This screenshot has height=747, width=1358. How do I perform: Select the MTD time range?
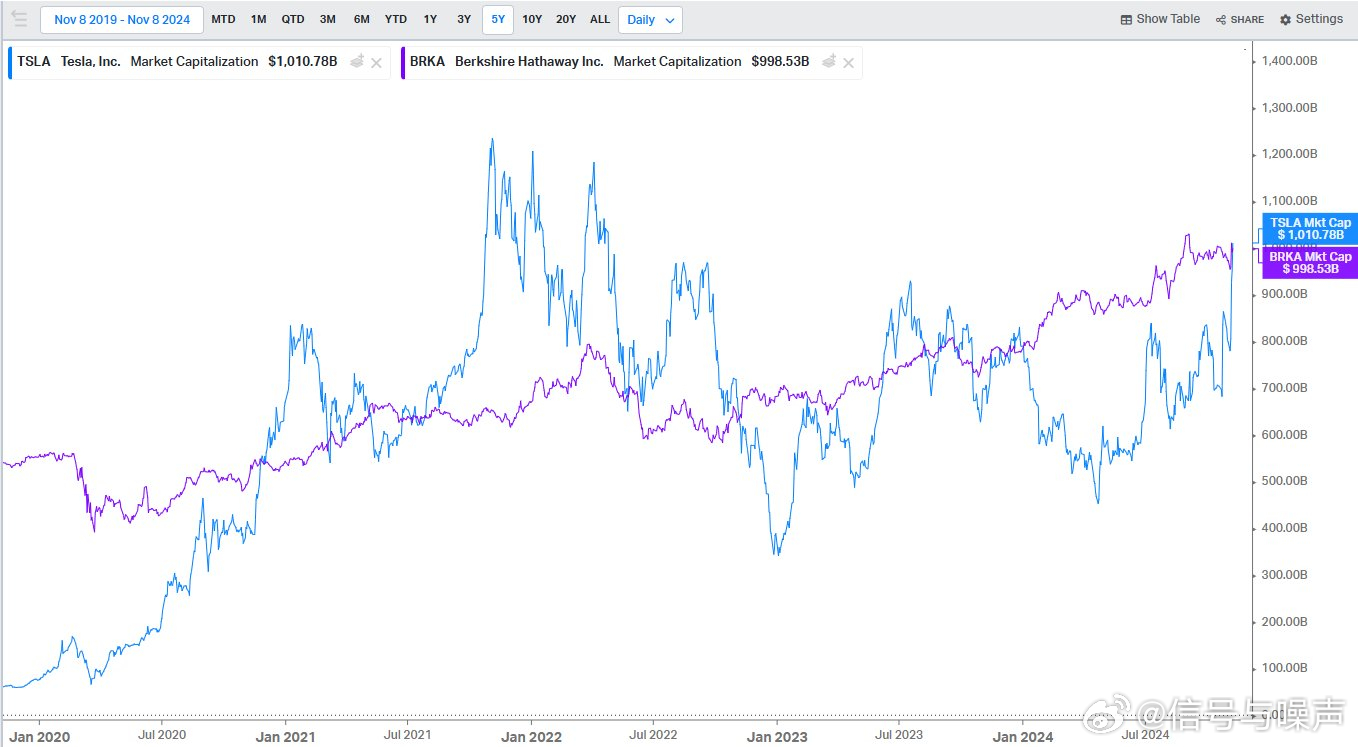pyautogui.click(x=224, y=20)
